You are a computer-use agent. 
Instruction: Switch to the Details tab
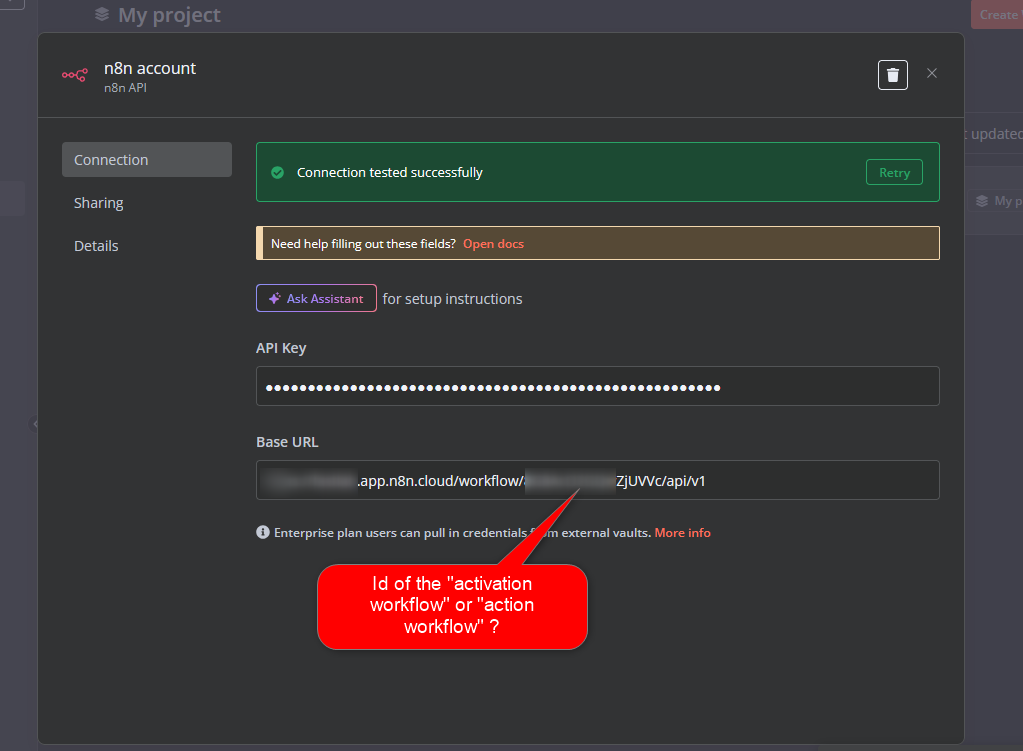click(x=95, y=245)
